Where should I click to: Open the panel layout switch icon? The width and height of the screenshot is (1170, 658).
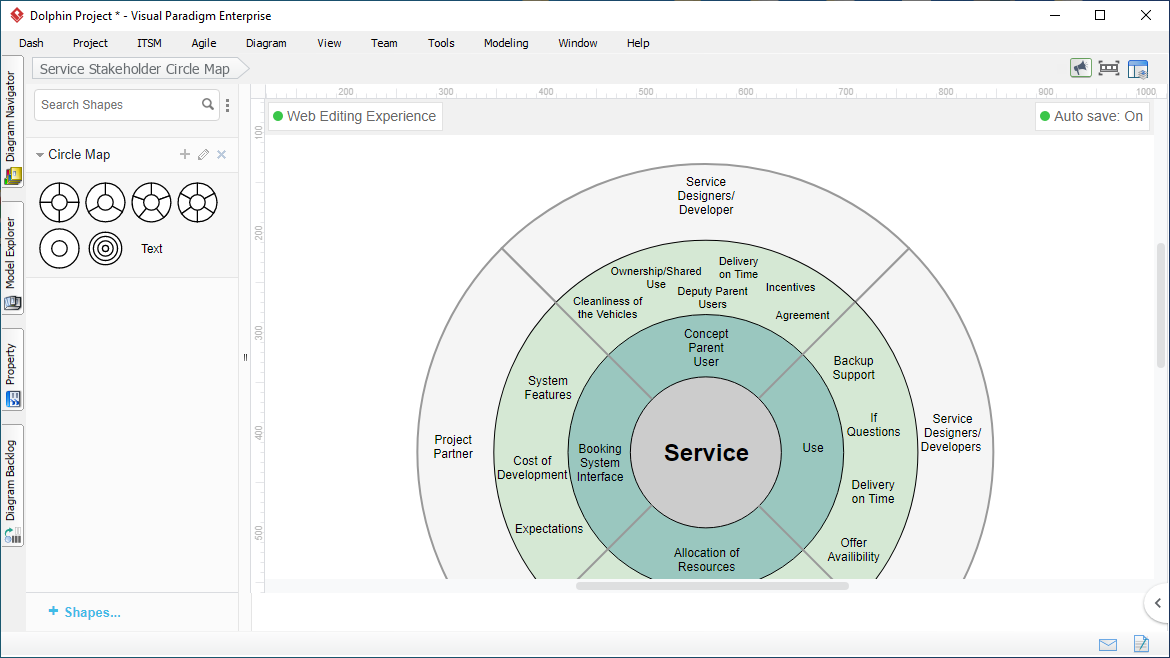pos(1138,69)
